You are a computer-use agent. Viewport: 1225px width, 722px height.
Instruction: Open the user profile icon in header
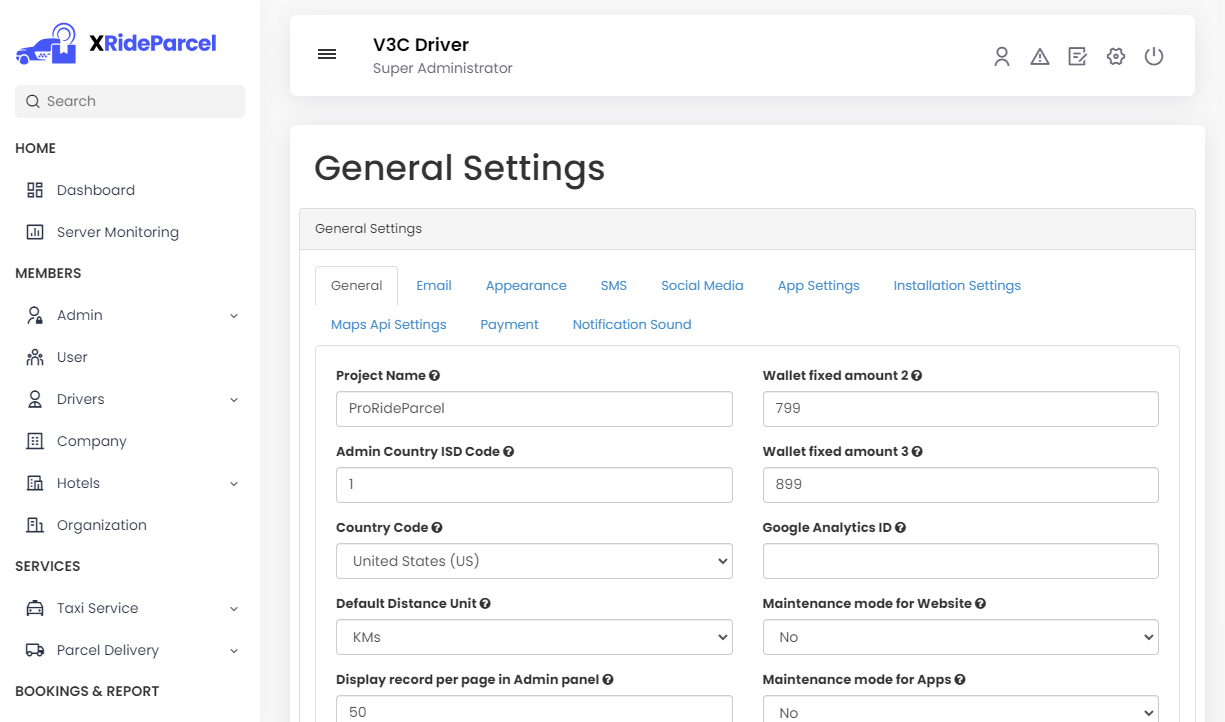[1002, 57]
